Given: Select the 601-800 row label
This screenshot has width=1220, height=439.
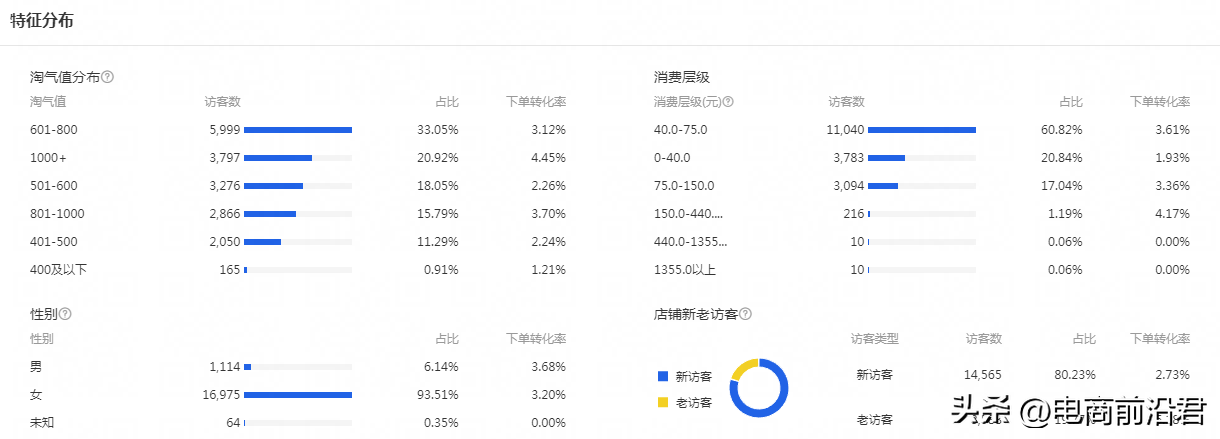Looking at the screenshot, I should pyautogui.click(x=54, y=130).
